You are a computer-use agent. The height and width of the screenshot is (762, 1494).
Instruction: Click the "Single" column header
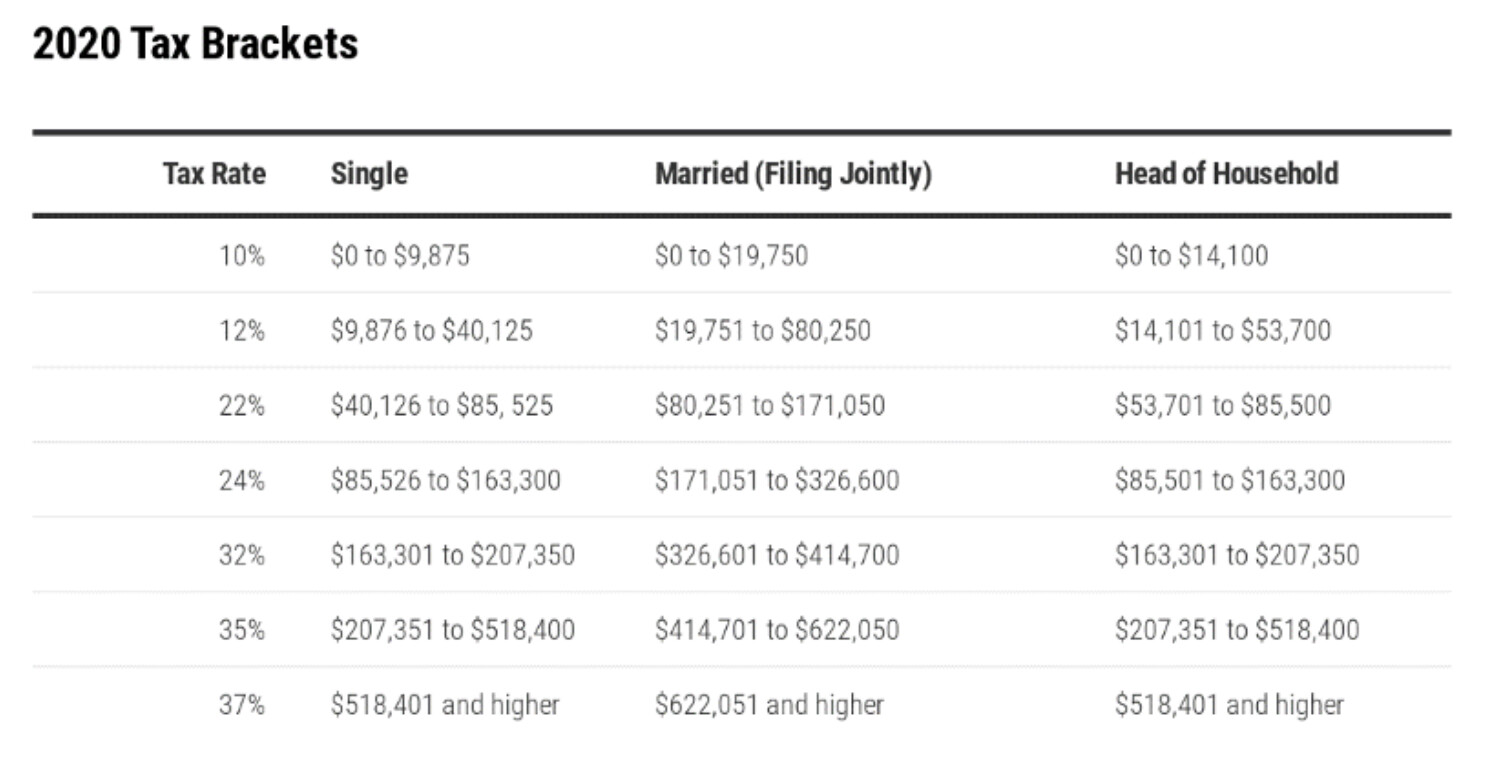coord(369,174)
